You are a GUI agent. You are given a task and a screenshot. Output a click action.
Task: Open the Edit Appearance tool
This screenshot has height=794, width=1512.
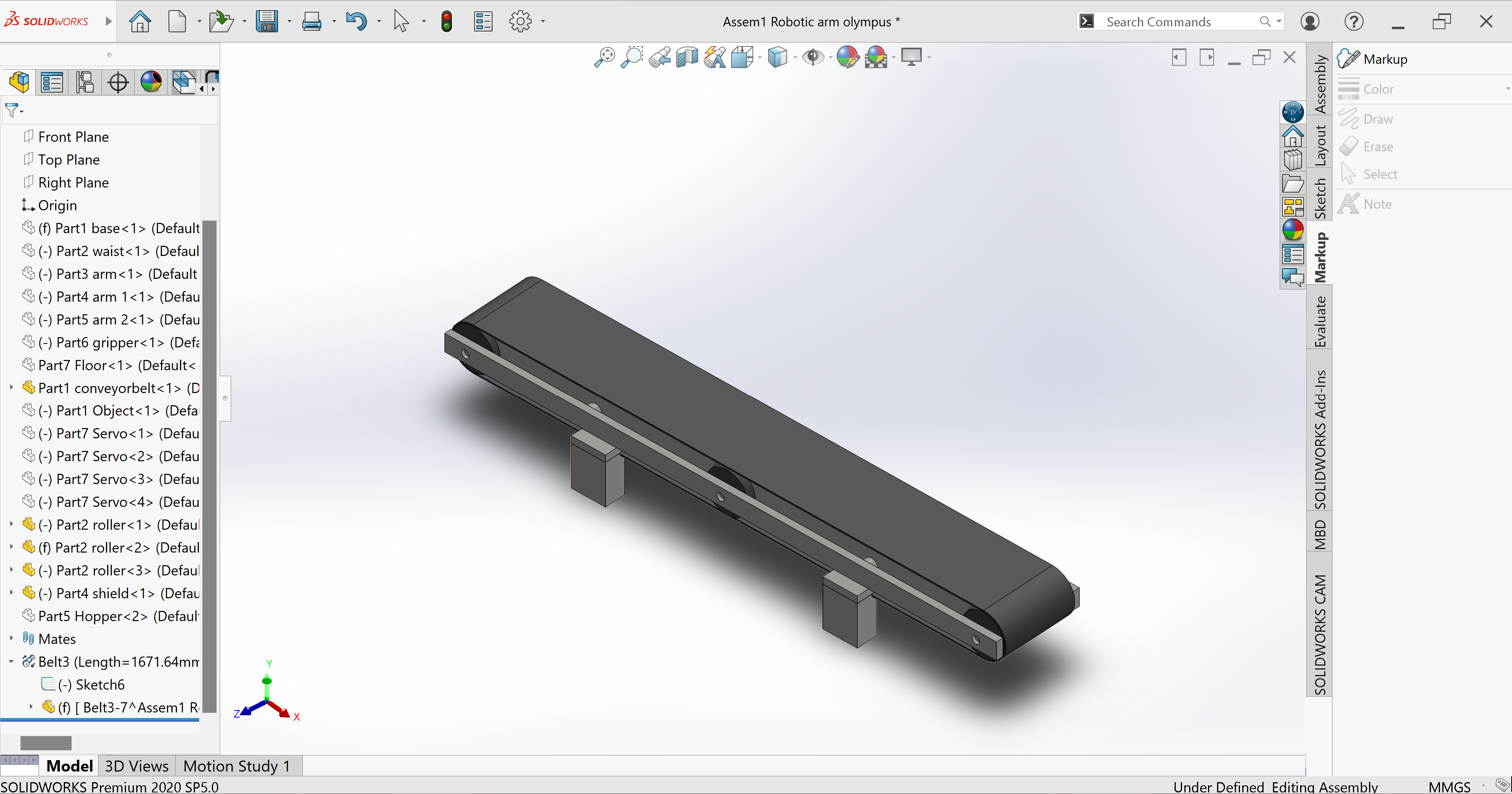click(x=847, y=58)
